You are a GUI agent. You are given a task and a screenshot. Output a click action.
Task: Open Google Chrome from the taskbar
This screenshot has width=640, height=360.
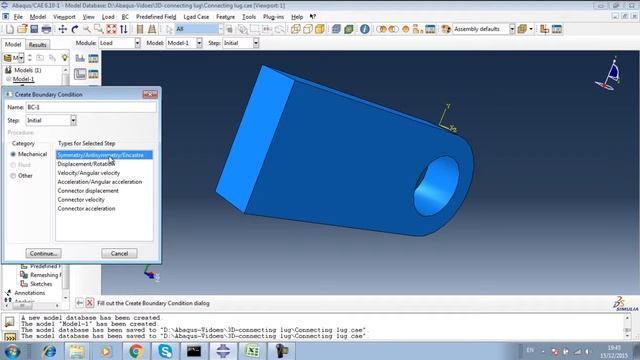(x=136, y=351)
